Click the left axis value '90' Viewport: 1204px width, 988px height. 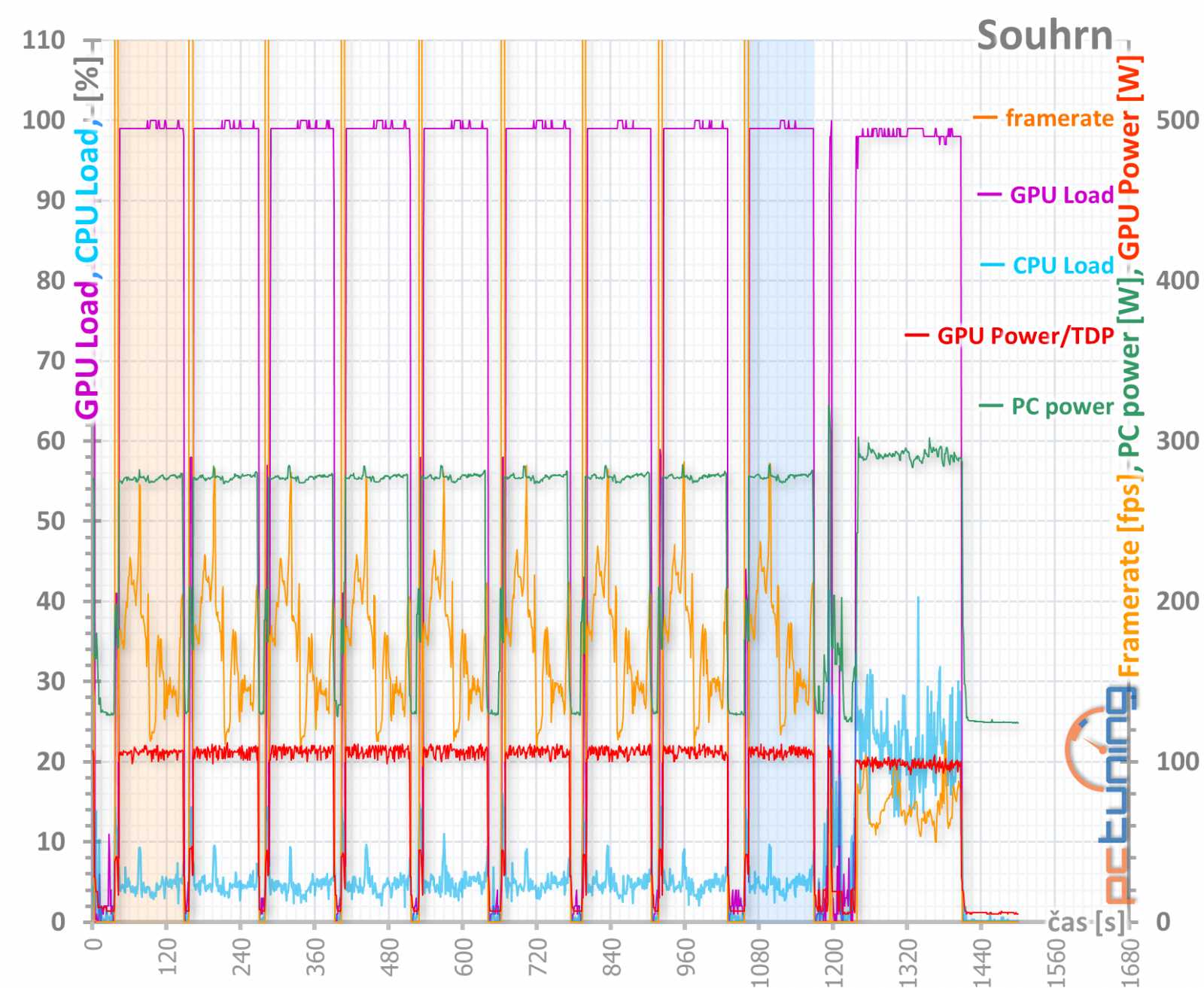pyautogui.click(x=51, y=200)
